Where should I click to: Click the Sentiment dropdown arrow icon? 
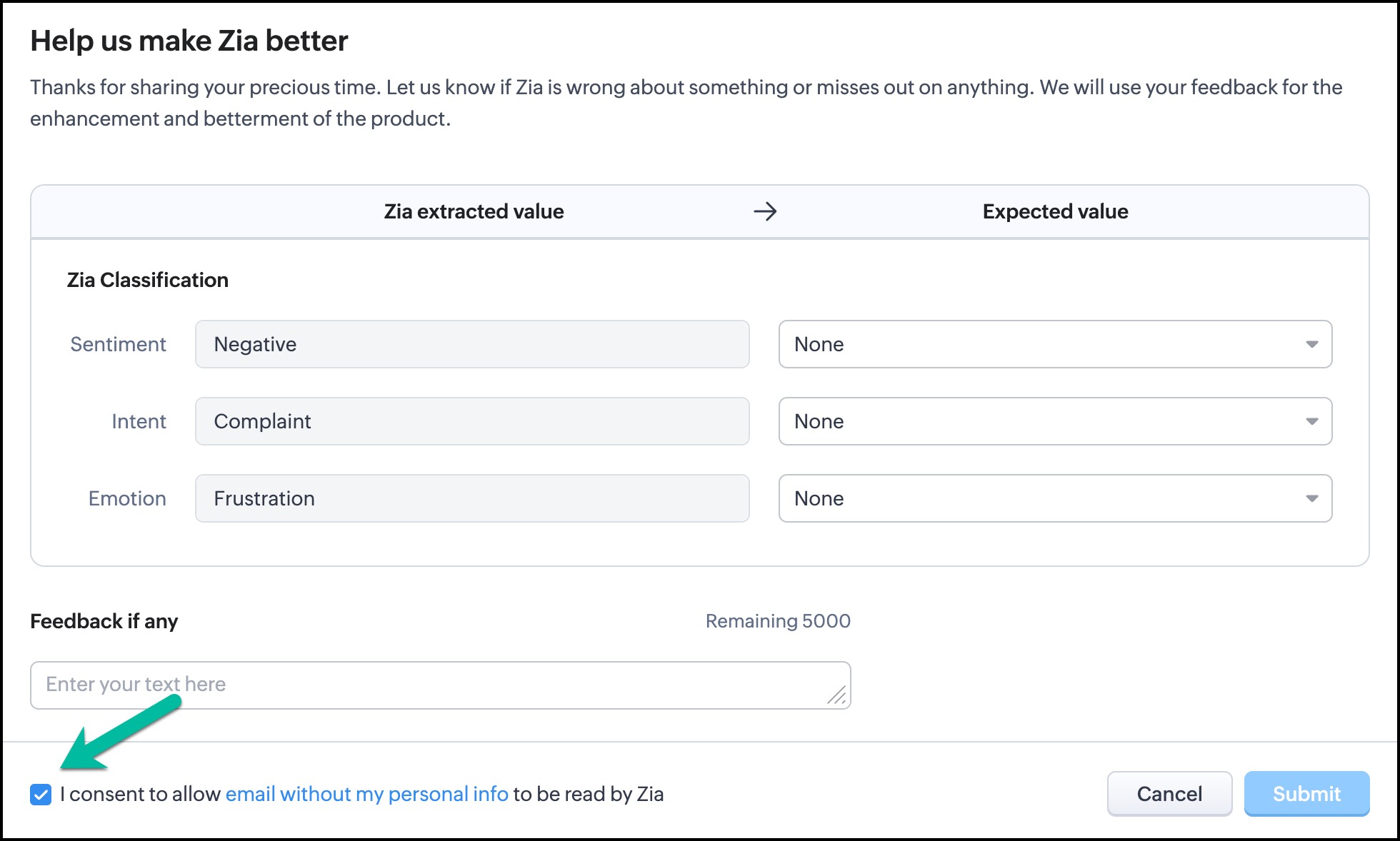(x=1311, y=344)
